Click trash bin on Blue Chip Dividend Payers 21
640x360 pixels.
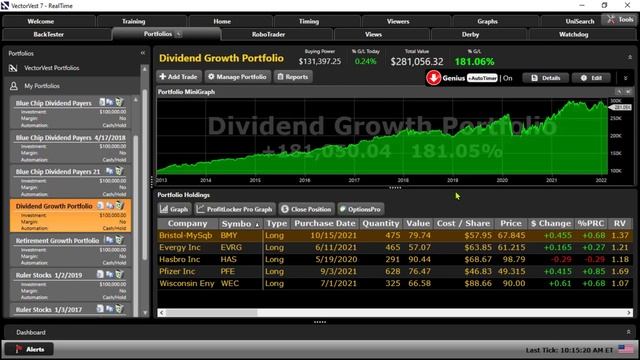pos(119,171)
